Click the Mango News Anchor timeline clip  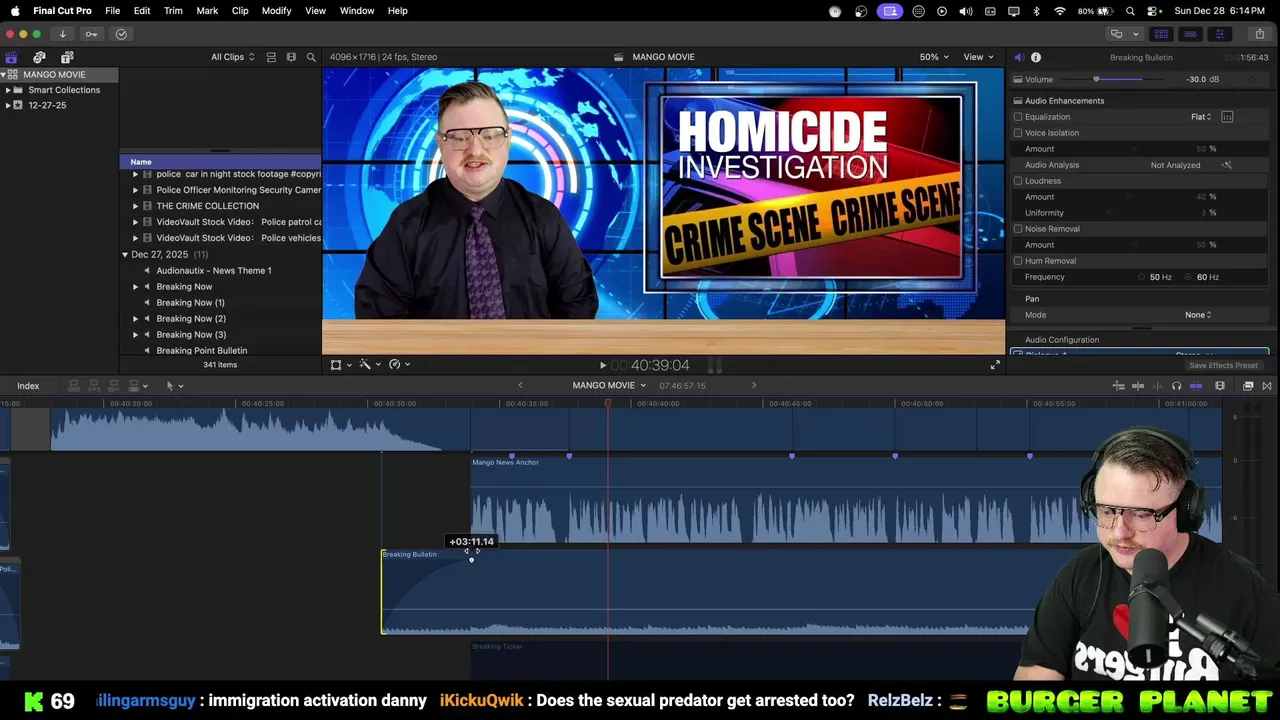pyautogui.click(x=846, y=499)
